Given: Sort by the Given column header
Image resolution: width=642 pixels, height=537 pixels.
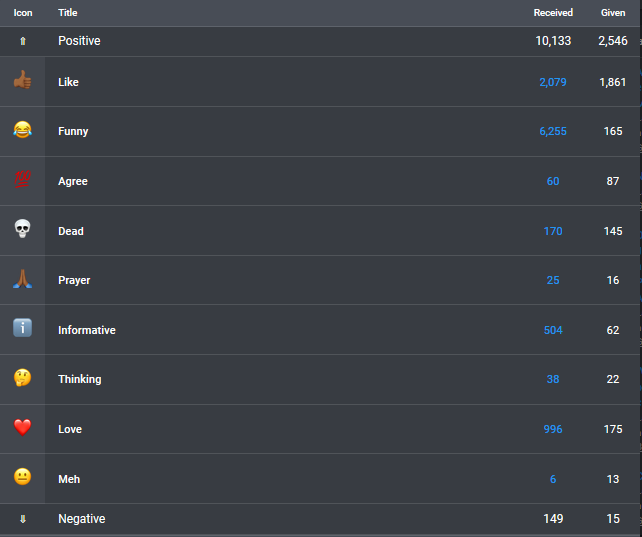Looking at the screenshot, I should click(x=613, y=13).
